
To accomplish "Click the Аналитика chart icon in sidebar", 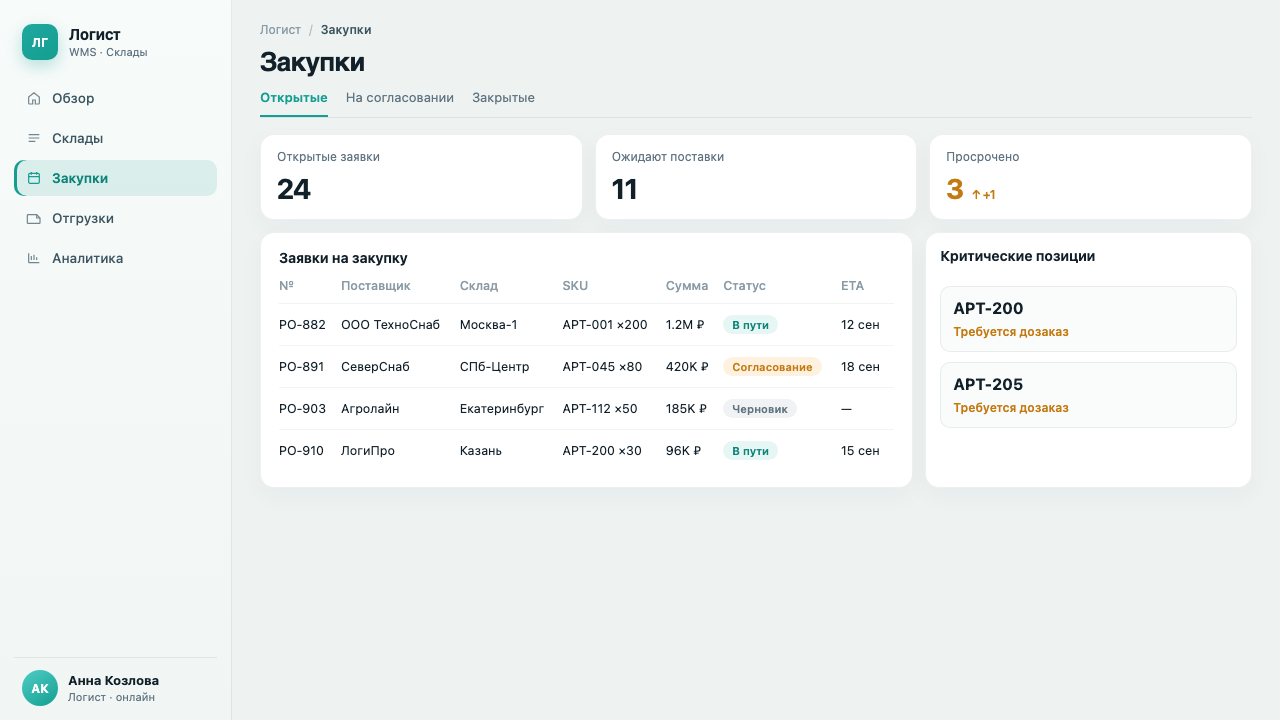I will click(x=34, y=258).
